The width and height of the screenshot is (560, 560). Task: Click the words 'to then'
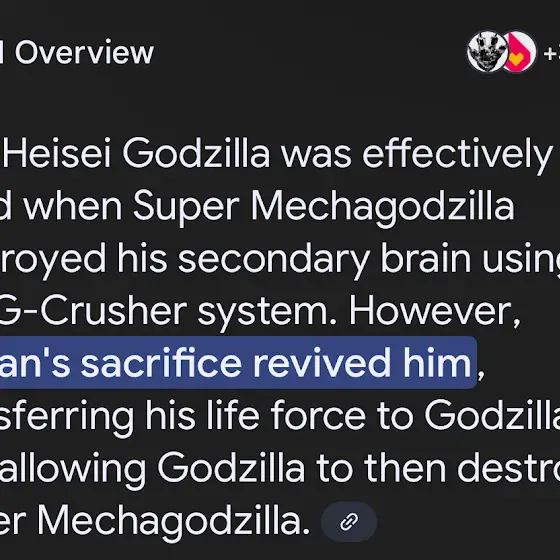tap(381, 468)
